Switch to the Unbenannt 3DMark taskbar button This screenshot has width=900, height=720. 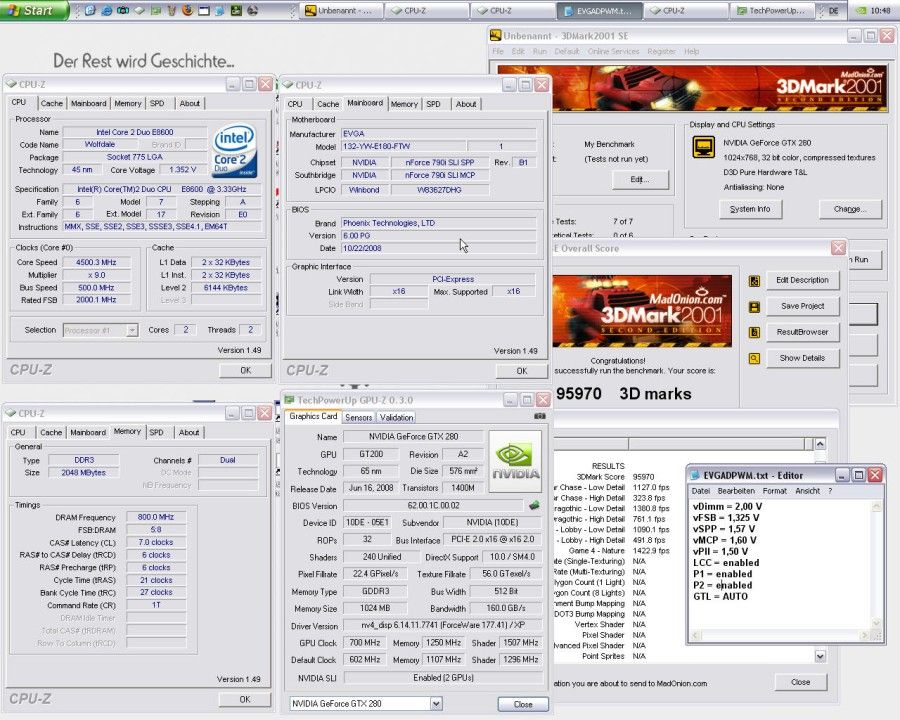(343, 10)
